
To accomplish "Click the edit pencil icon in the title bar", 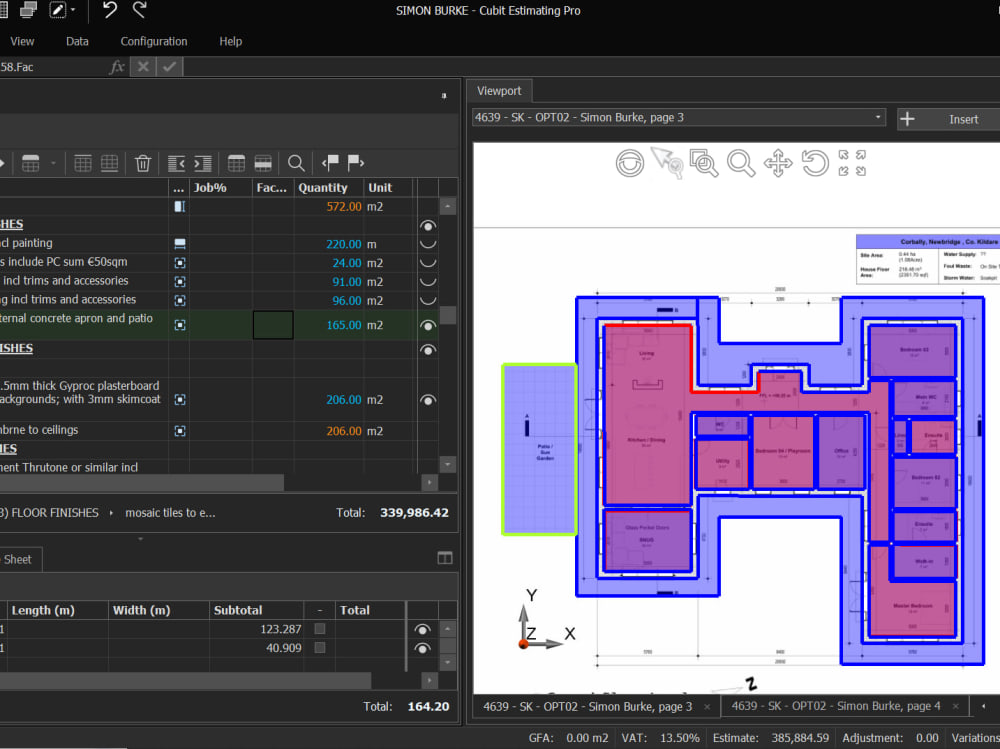I will [58, 10].
